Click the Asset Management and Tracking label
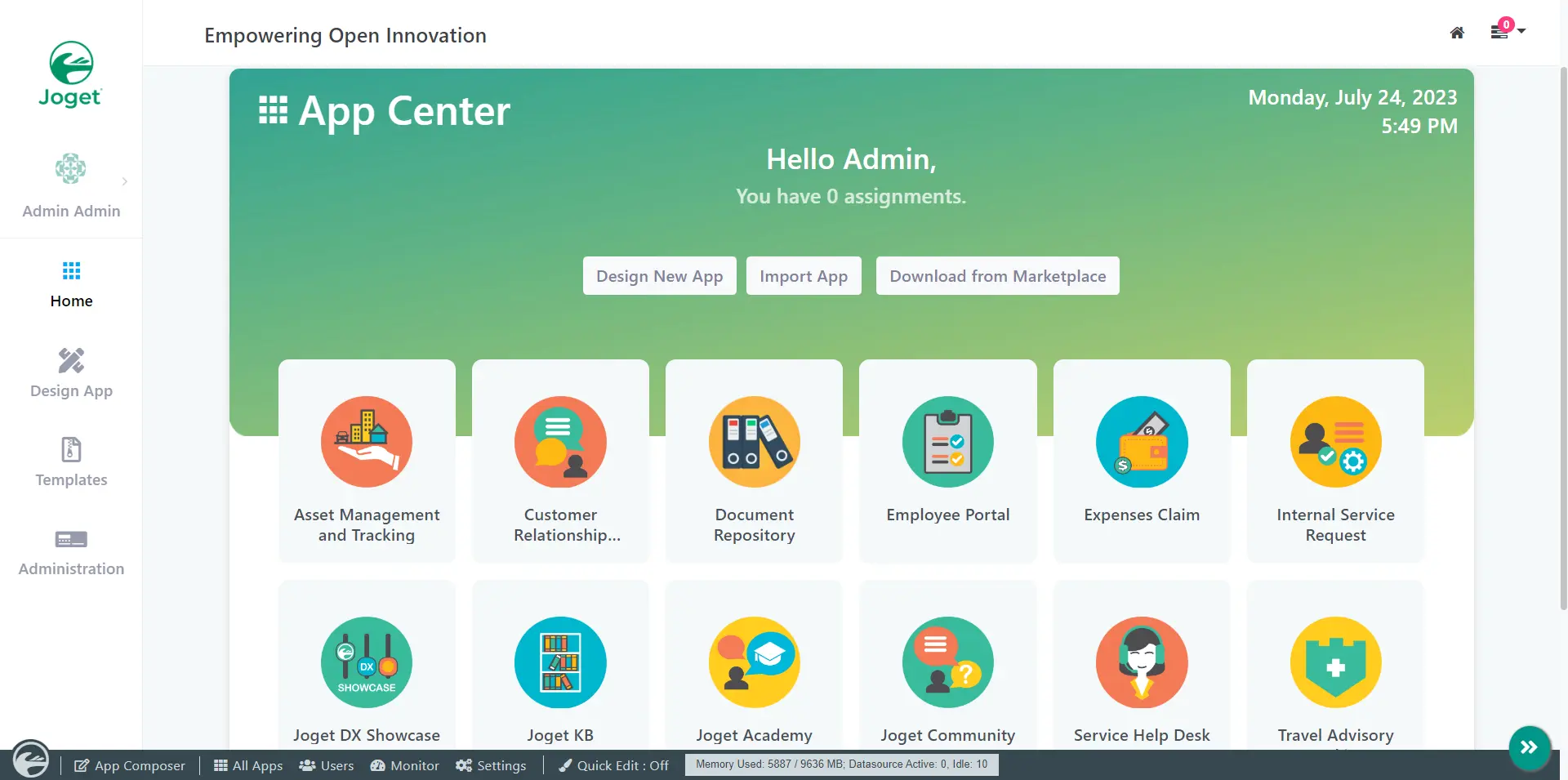This screenshot has height=780, width=1568. pyautogui.click(x=367, y=525)
